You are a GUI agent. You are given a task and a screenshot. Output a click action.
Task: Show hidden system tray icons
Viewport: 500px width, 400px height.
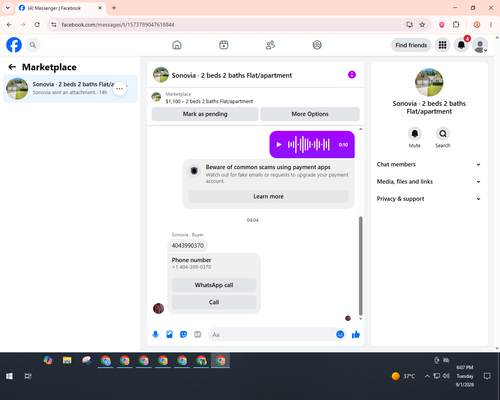(427, 376)
